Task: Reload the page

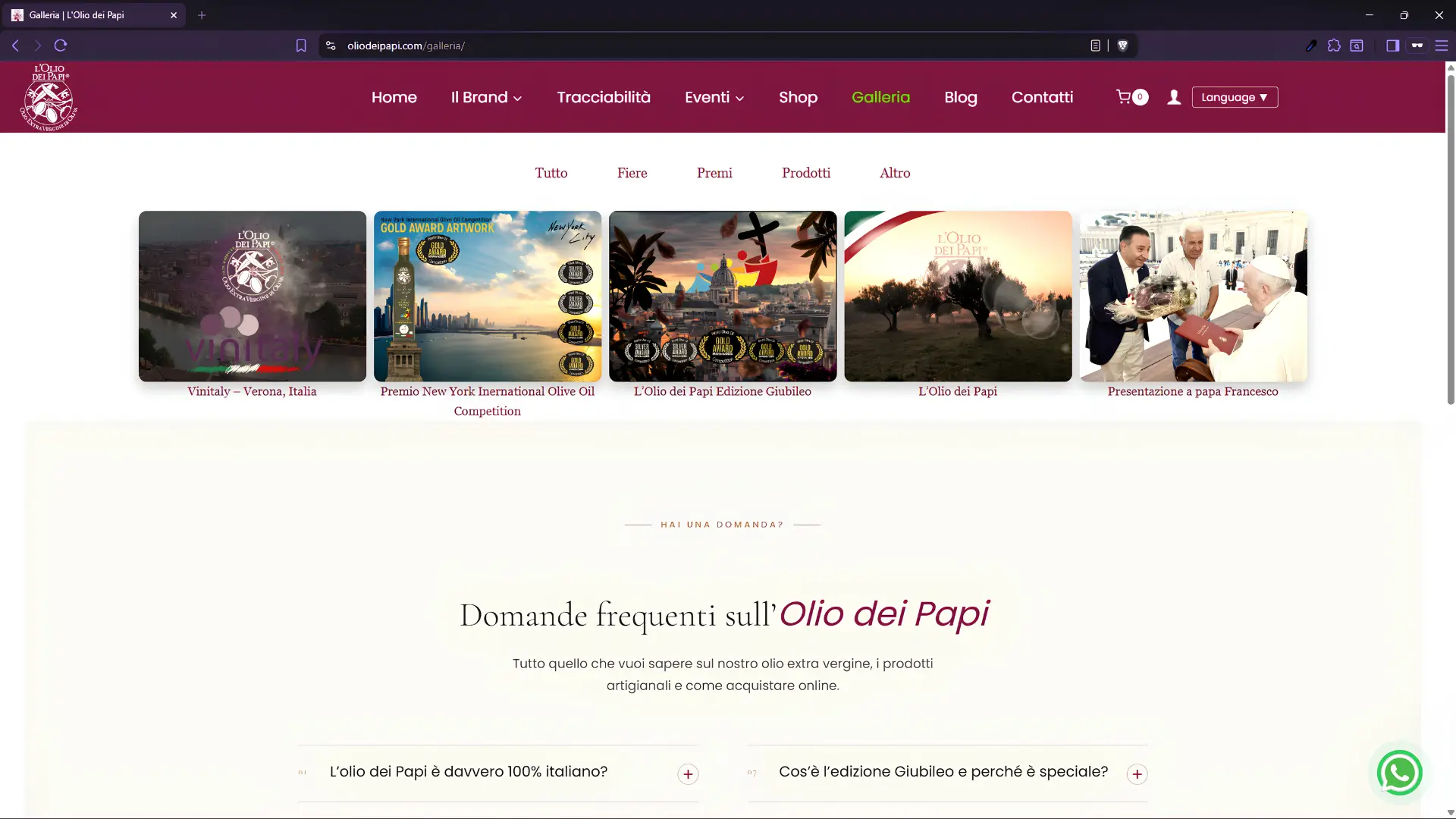Action: [x=61, y=45]
